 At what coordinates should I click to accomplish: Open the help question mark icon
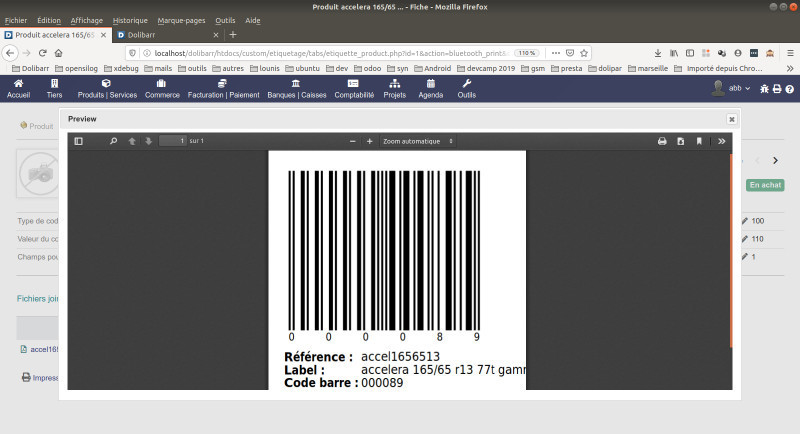point(790,89)
